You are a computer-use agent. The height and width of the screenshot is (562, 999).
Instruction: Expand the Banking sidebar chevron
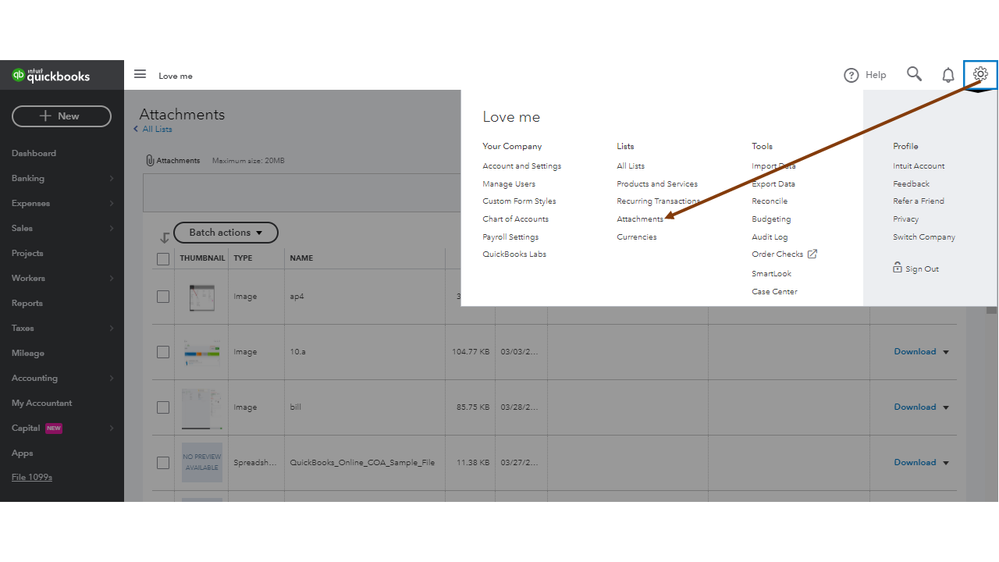(111, 178)
